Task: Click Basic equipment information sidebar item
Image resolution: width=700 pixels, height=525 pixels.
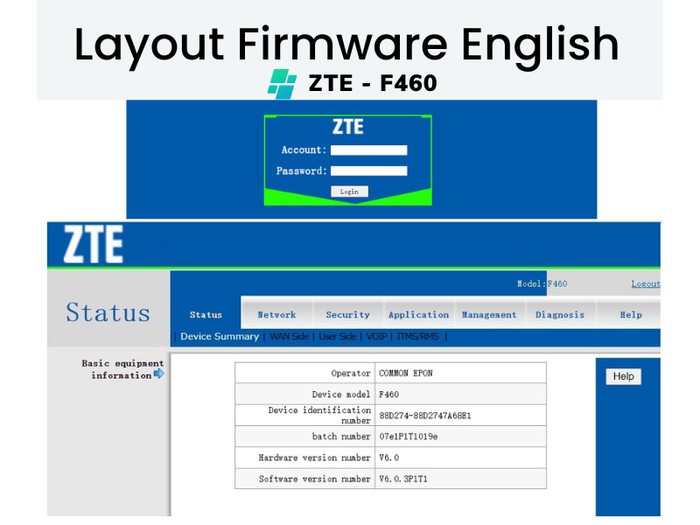Action: [x=123, y=369]
